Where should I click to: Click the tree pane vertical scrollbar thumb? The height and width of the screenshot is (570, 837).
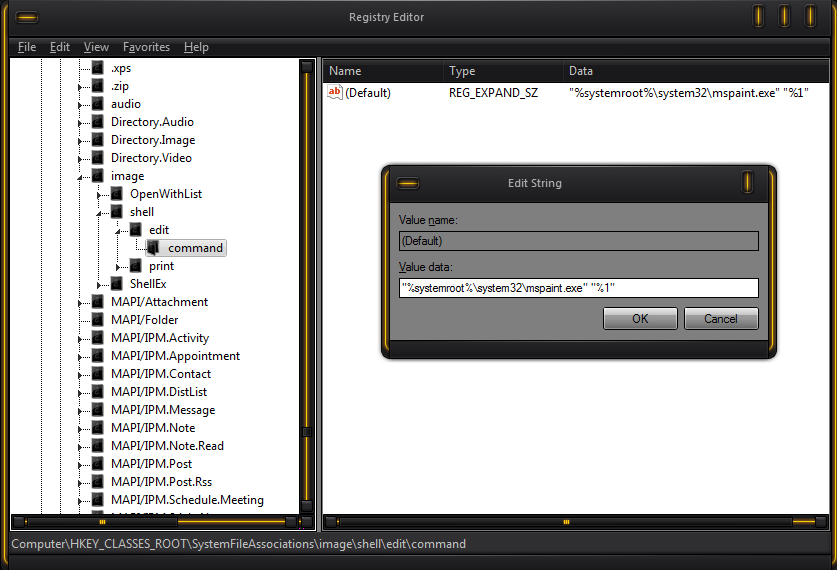tap(306, 431)
